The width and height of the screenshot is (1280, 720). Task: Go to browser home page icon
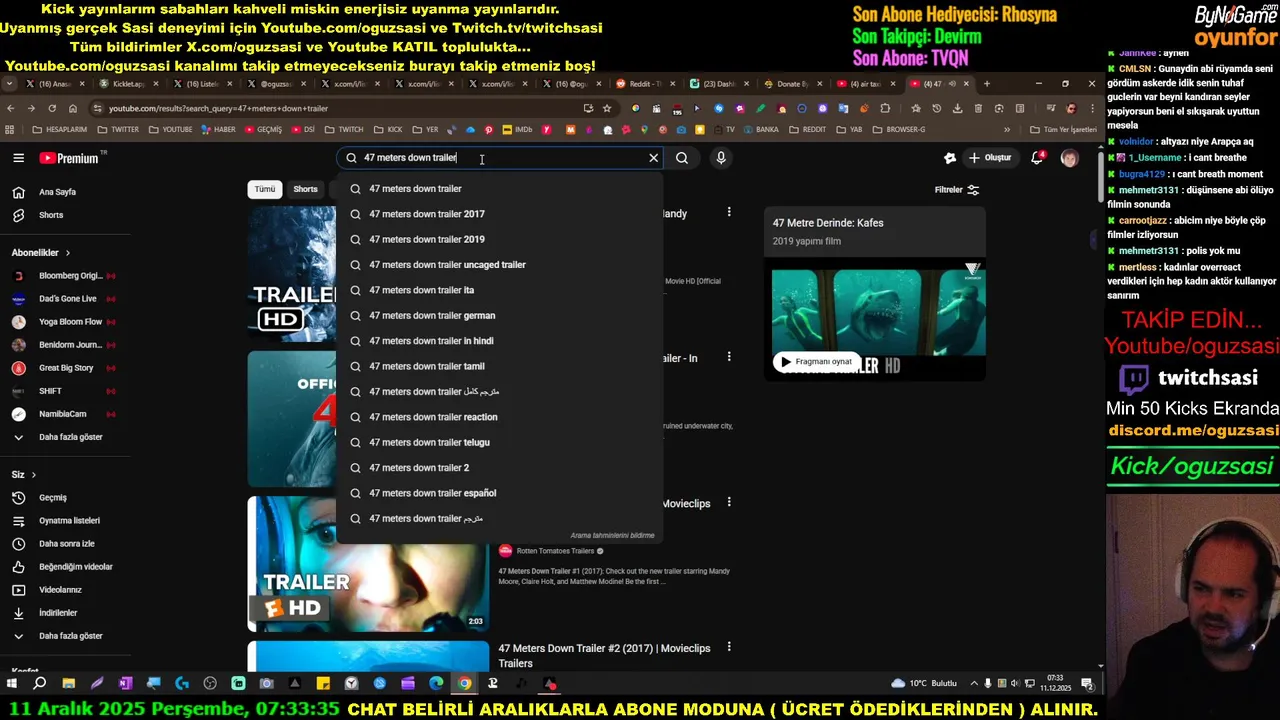(x=73, y=108)
